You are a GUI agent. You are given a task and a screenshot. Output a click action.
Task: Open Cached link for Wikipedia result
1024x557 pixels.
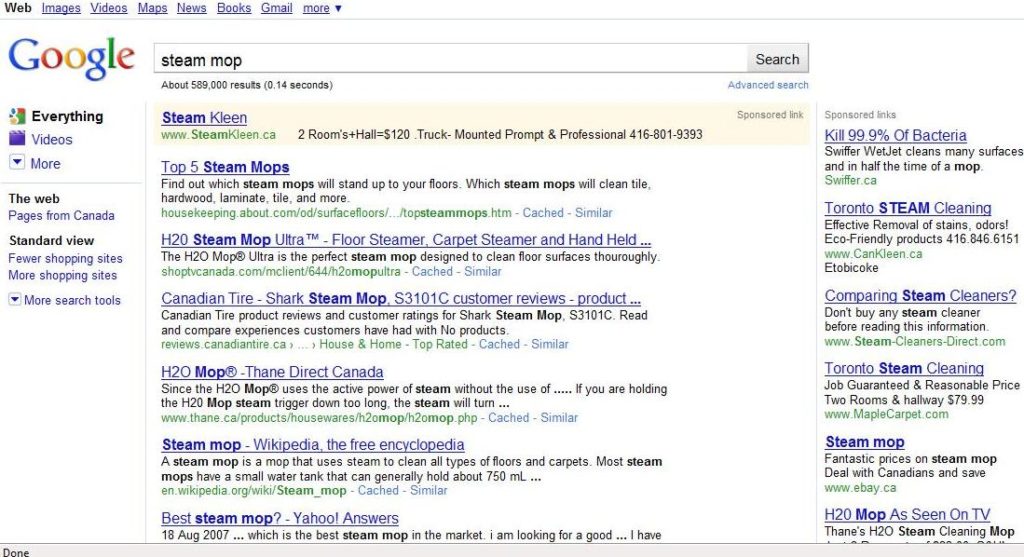(x=378, y=490)
